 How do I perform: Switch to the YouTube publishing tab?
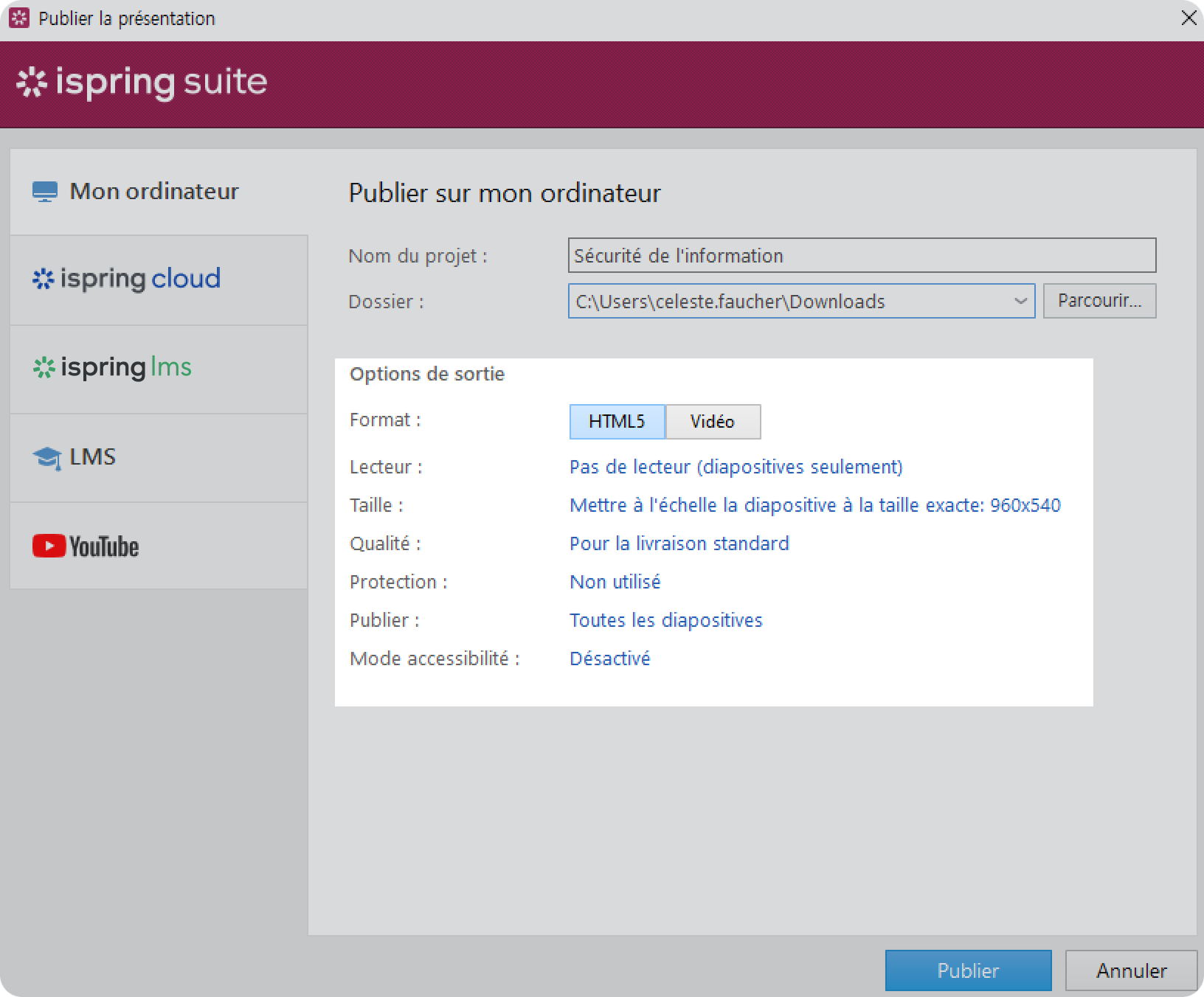[159, 546]
